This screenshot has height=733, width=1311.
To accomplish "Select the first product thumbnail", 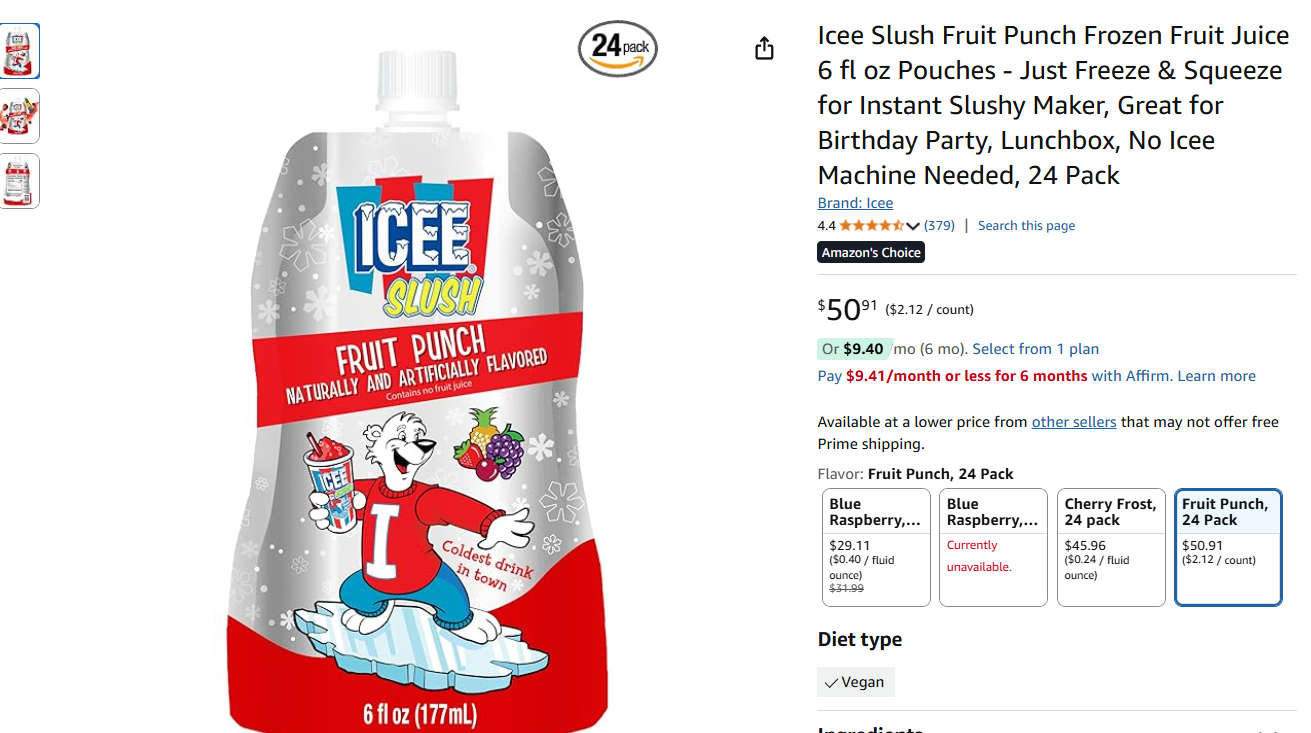I will click(x=19, y=51).
